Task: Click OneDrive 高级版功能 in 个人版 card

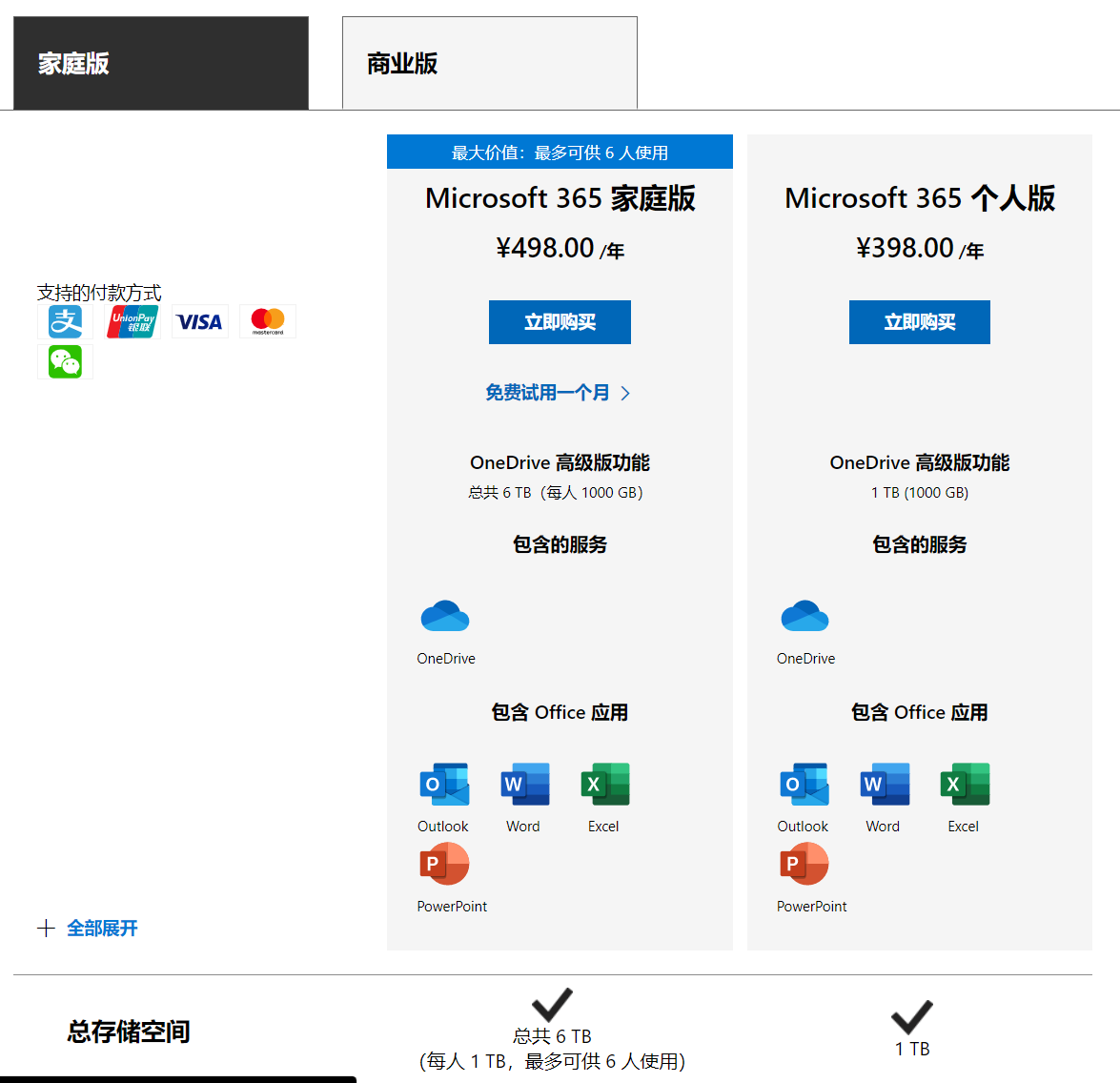Action: click(x=920, y=463)
